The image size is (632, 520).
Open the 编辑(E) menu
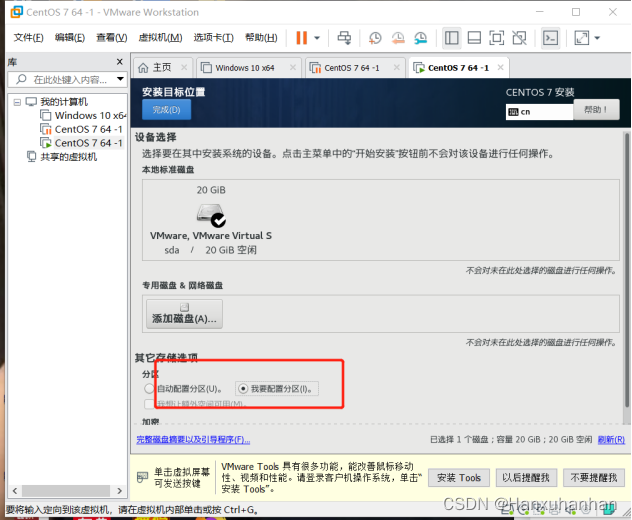(70, 37)
